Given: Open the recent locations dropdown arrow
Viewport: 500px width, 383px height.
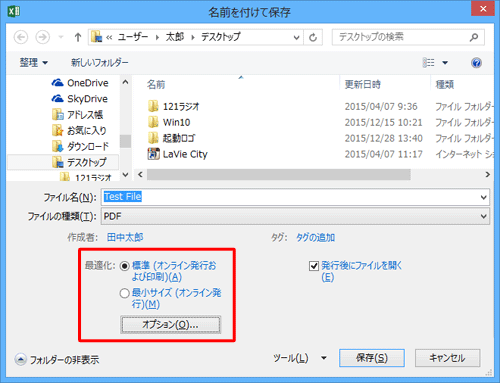Looking at the screenshot, I should (x=61, y=37).
